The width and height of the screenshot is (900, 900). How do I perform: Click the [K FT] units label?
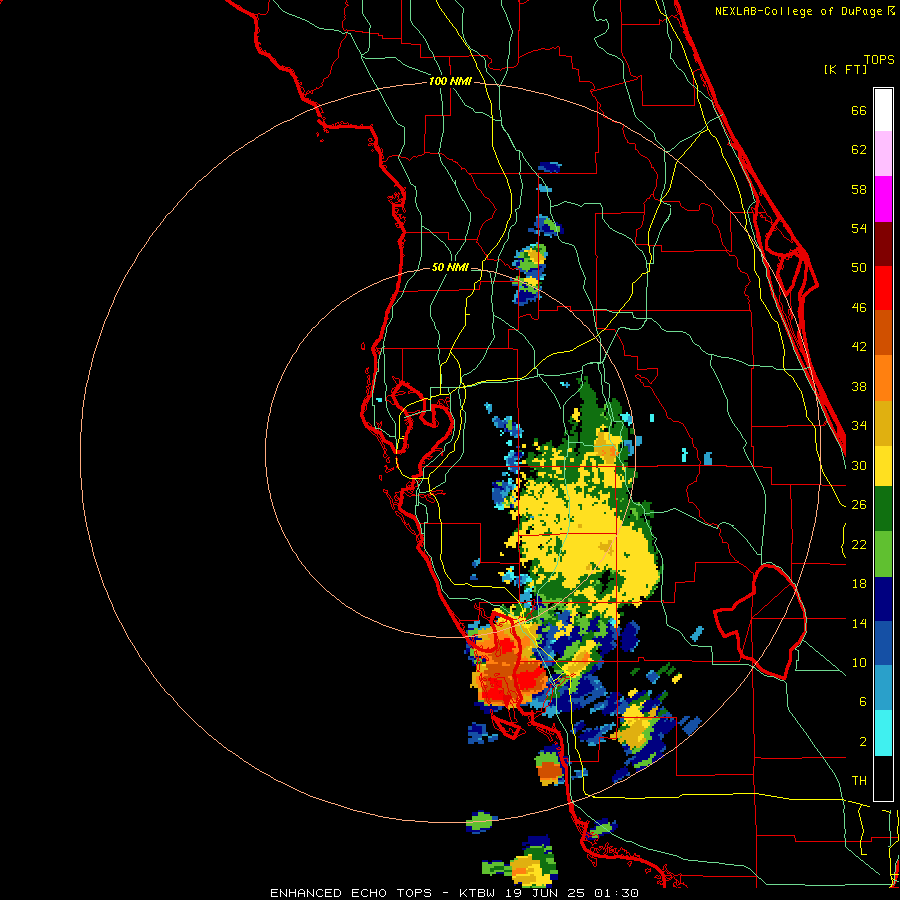pos(845,69)
